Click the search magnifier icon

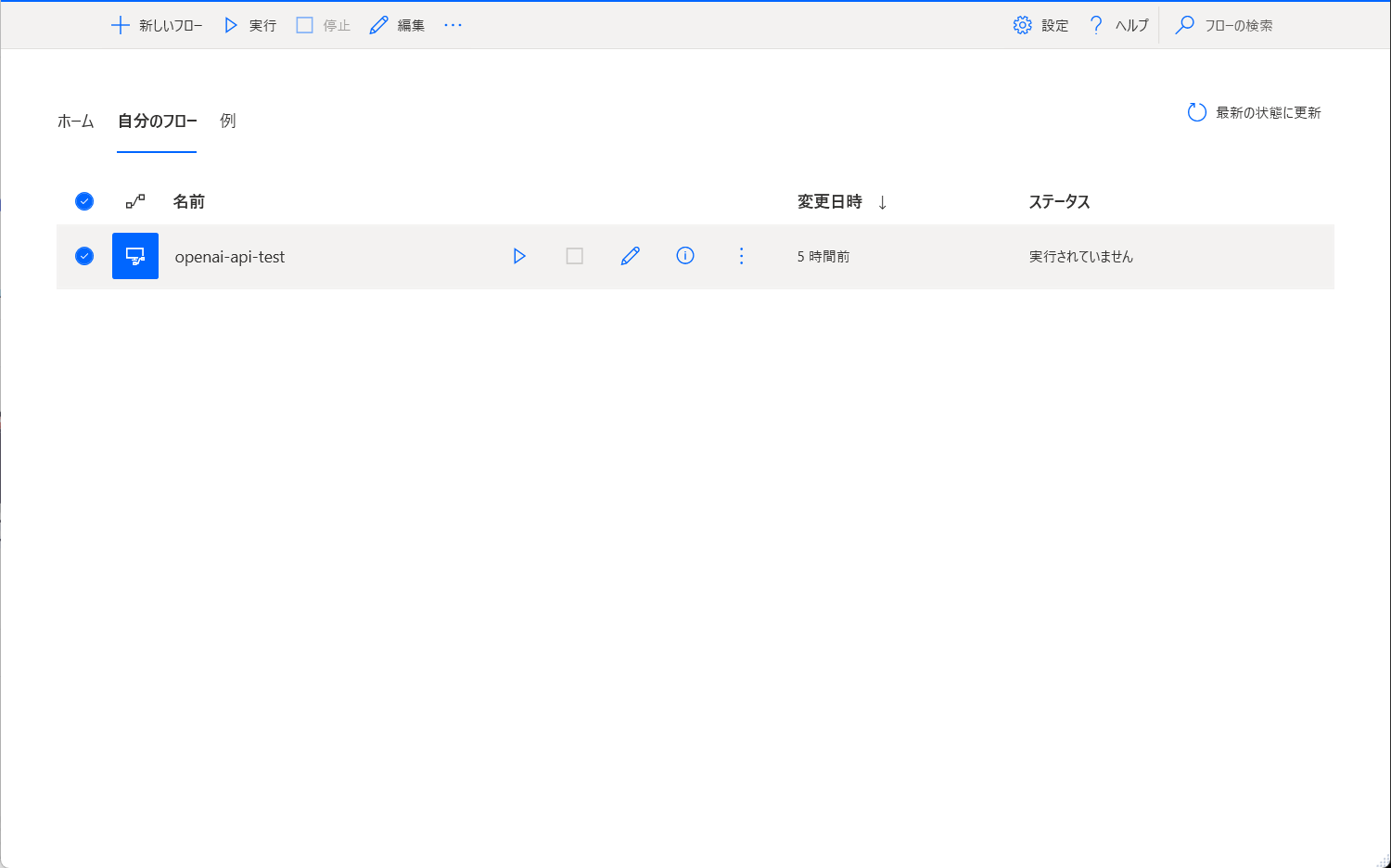point(1184,25)
